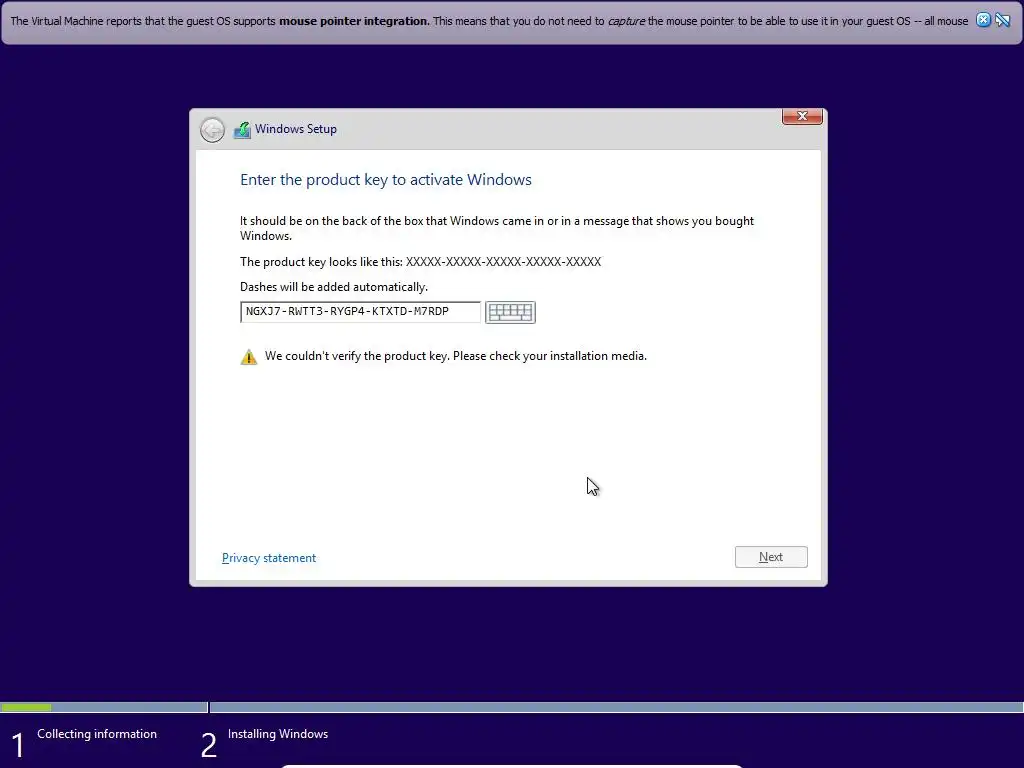
Task: Click the yellow warning triangle icon
Action: pos(249,357)
